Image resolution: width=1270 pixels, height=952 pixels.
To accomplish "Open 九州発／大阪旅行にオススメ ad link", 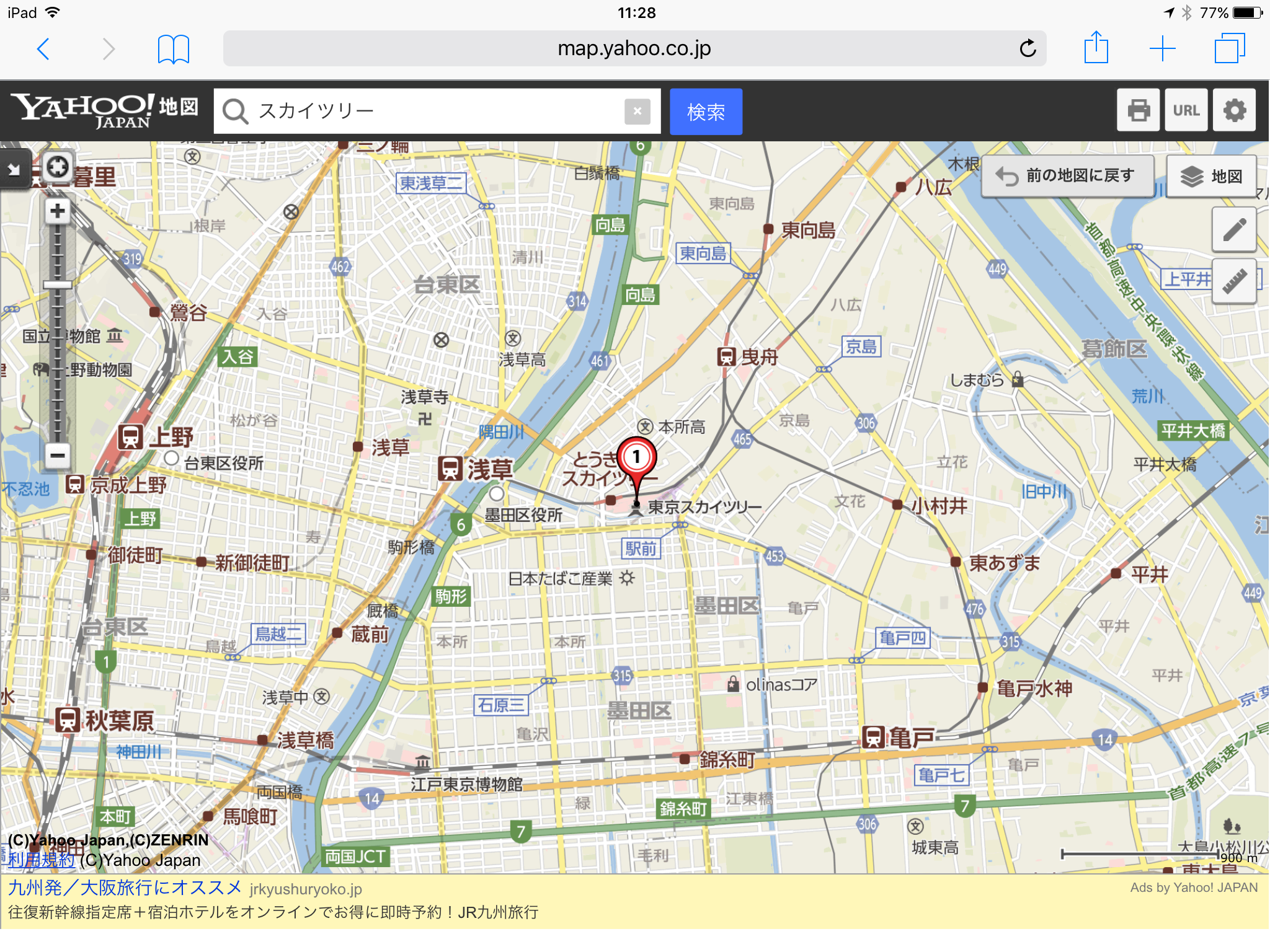I will pyautogui.click(x=125, y=888).
